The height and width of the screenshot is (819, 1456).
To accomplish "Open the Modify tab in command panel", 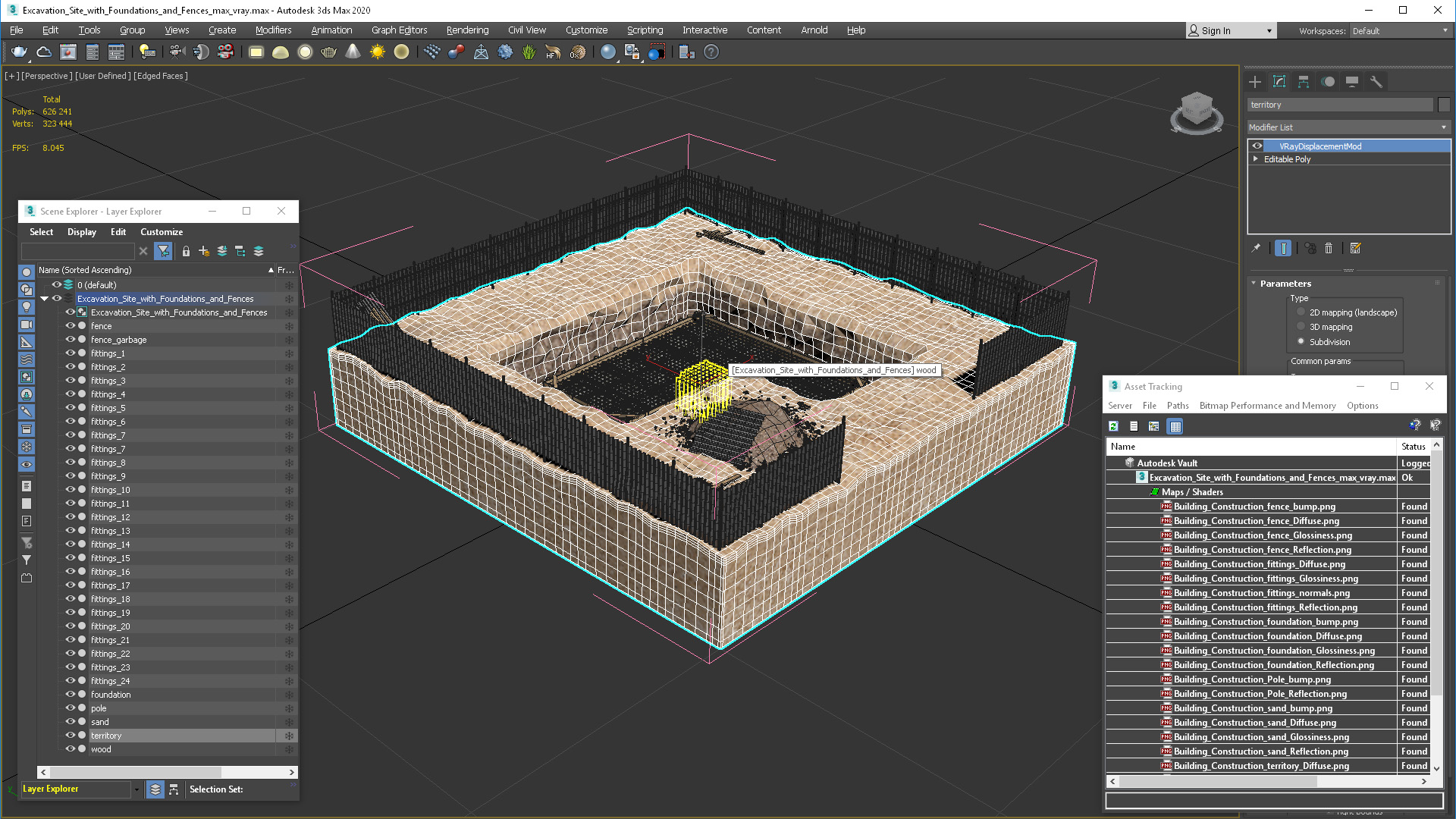I will click(x=1279, y=82).
